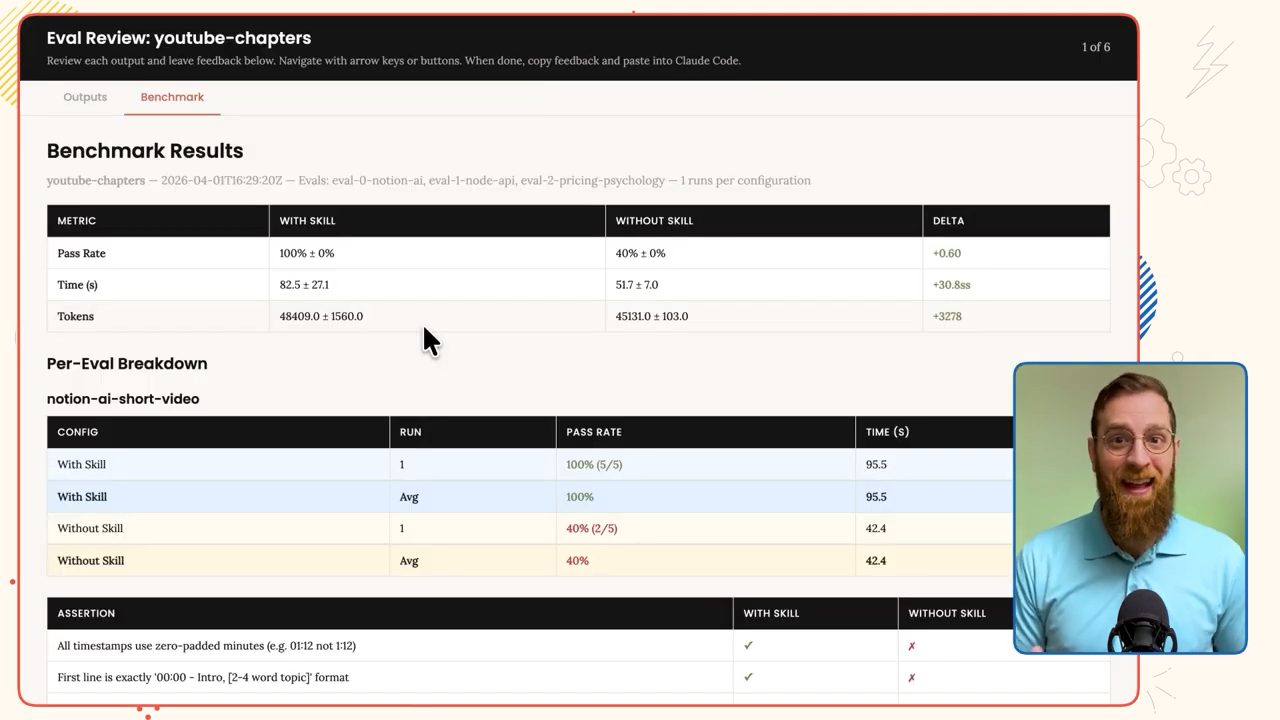1280x720 pixels.
Task: Click the 'First line is exactly' assertion text
Action: click(x=203, y=677)
